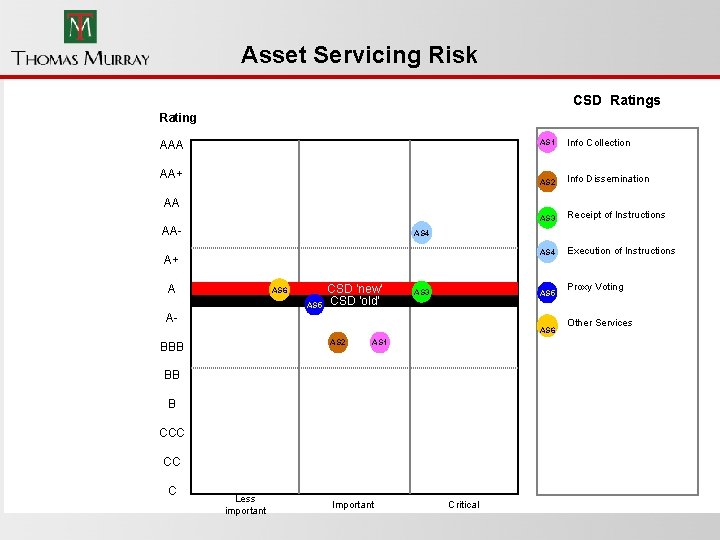Click the light blue AS4 legend icon

(x=547, y=252)
